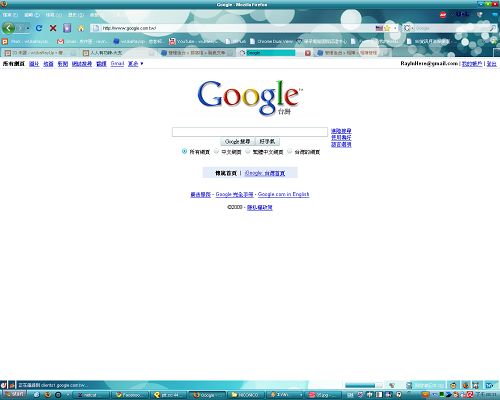Open the netcat window in the taskbar
This screenshot has width=500, height=400.
pyautogui.click(x=91, y=395)
